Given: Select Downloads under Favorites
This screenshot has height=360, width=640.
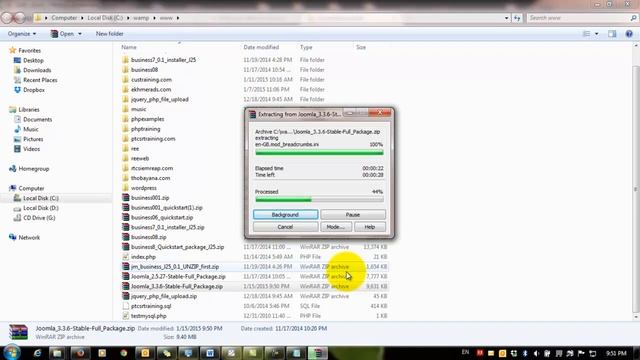Looking at the screenshot, I should pyautogui.click(x=37, y=70).
